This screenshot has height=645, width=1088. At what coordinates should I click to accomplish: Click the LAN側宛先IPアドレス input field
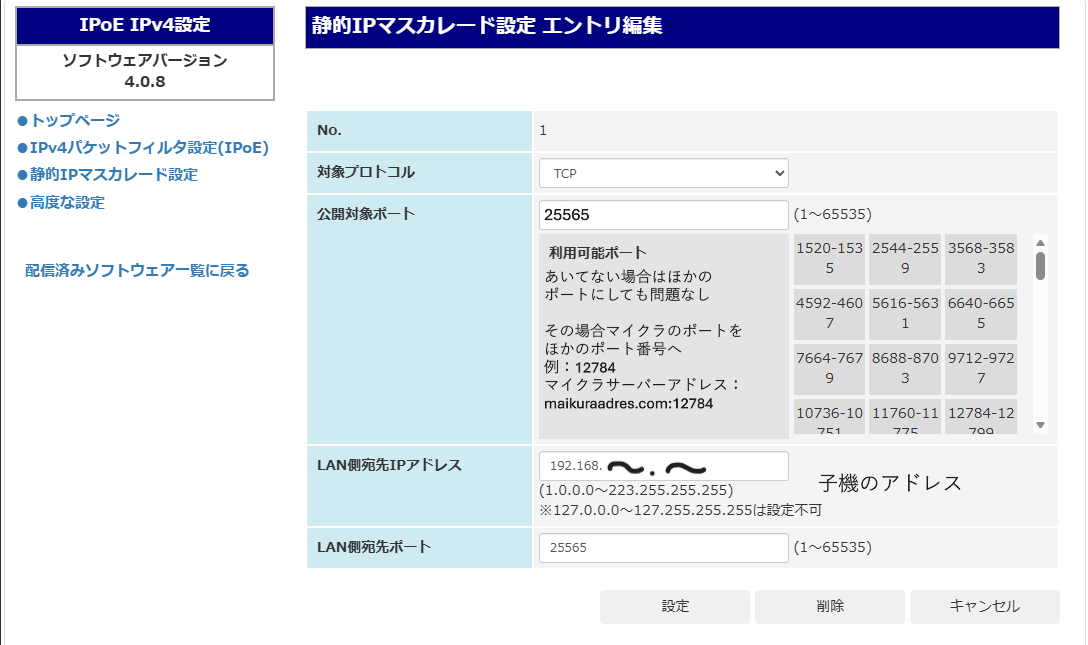(663, 466)
